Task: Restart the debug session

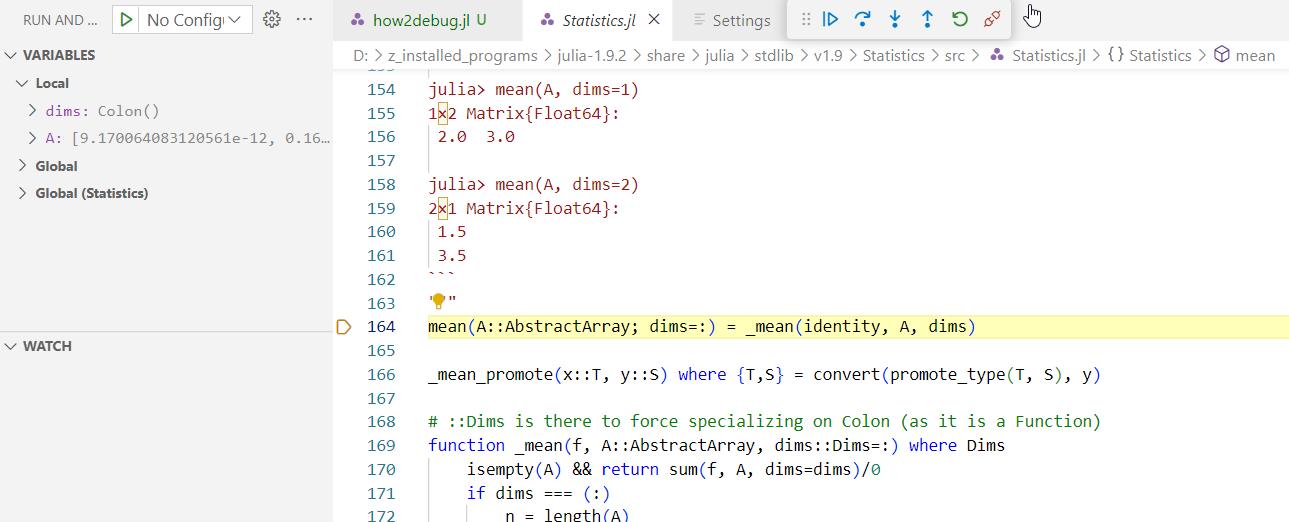Action: (x=959, y=19)
